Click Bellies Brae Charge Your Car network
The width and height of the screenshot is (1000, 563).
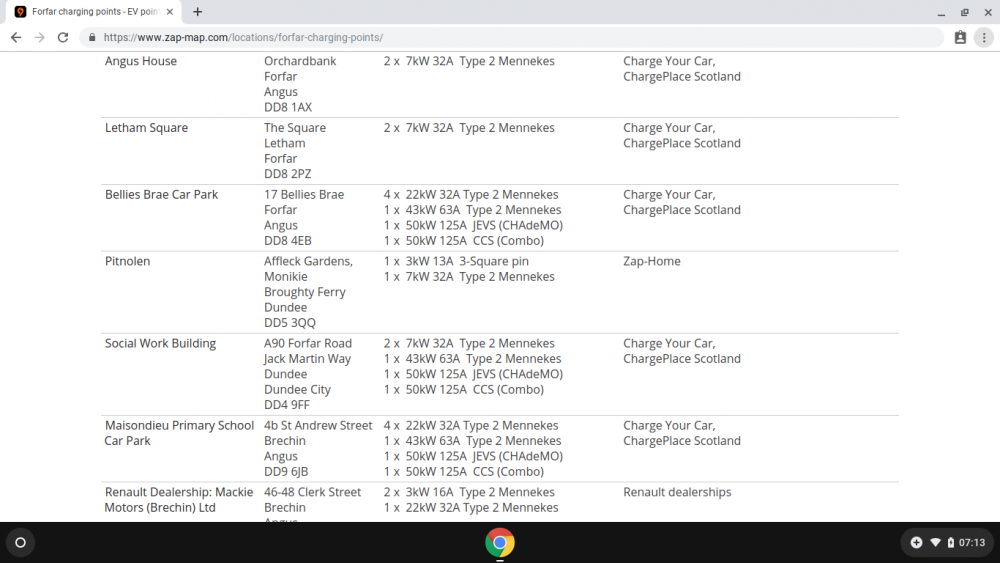[x=669, y=194]
